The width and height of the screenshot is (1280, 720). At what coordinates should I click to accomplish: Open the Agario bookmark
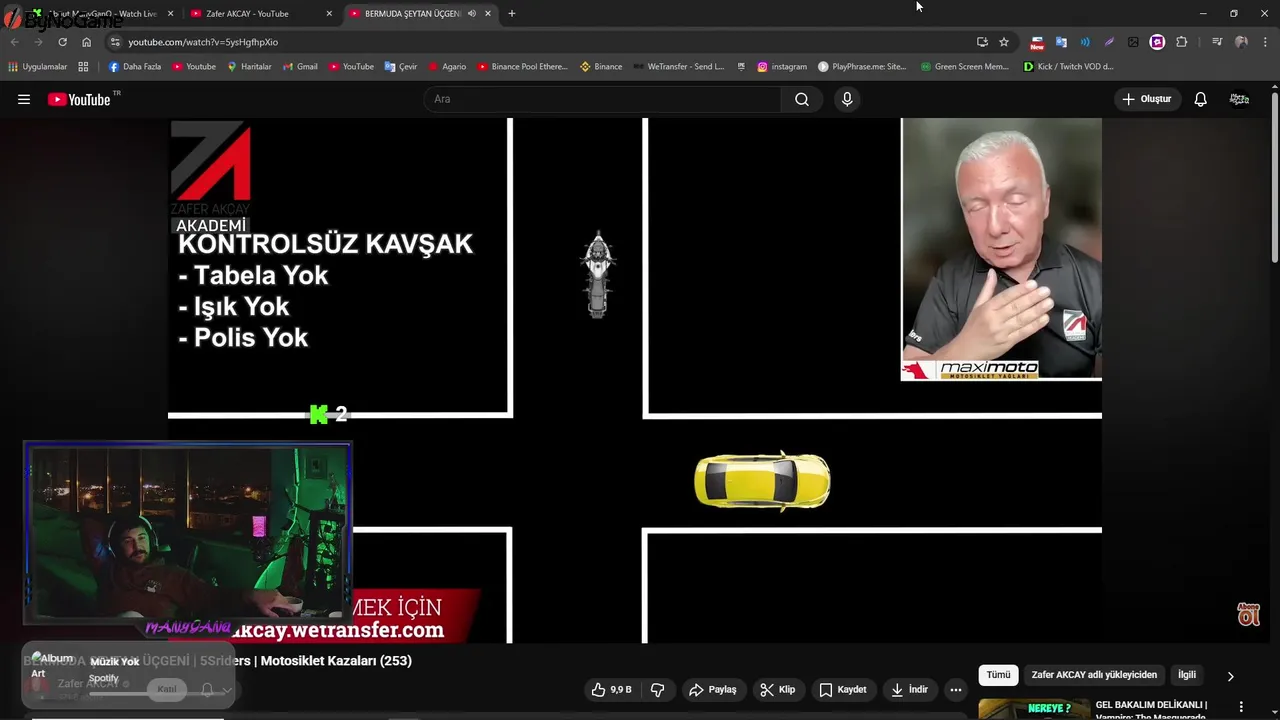click(x=447, y=67)
